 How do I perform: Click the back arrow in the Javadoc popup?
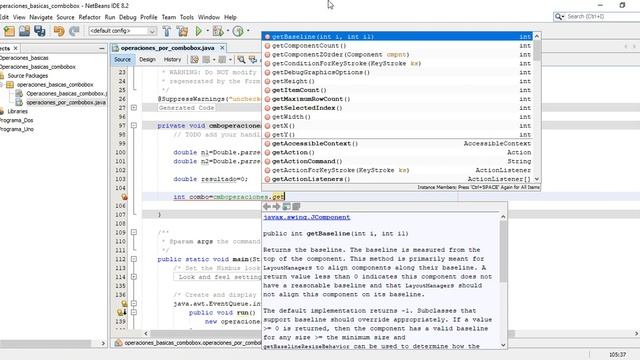[267, 207]
